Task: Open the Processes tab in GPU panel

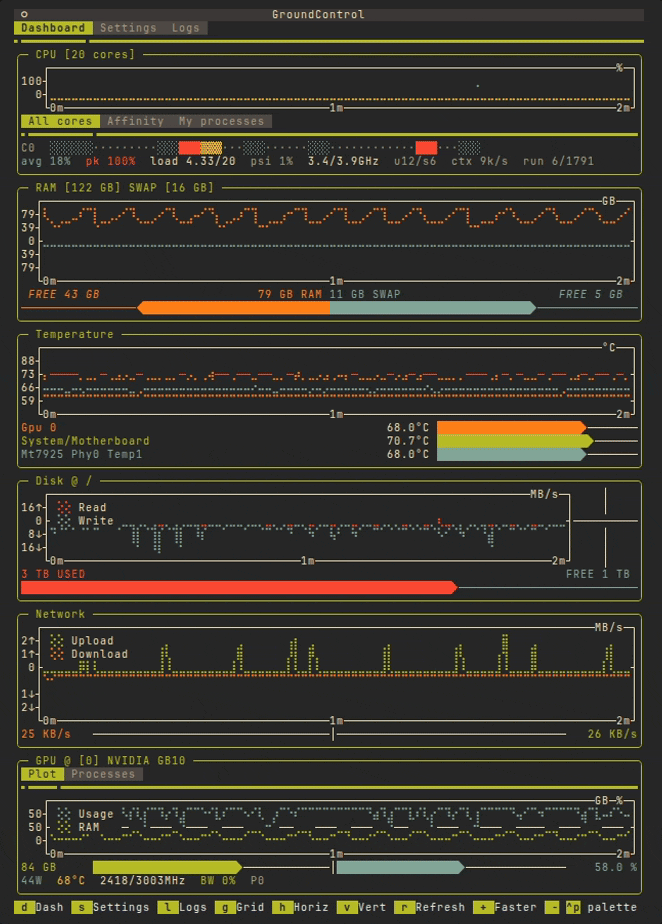Action: coord(103,774)
